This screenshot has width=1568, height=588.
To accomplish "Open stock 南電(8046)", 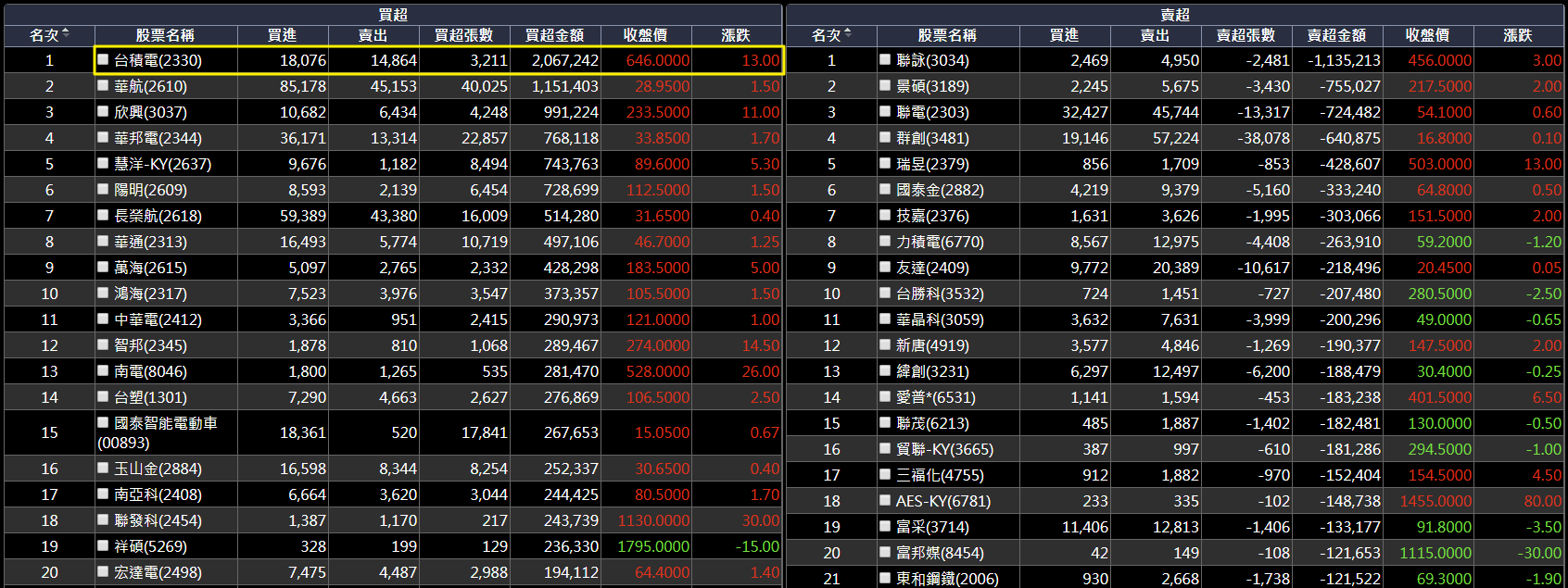I will coord(150,371).
